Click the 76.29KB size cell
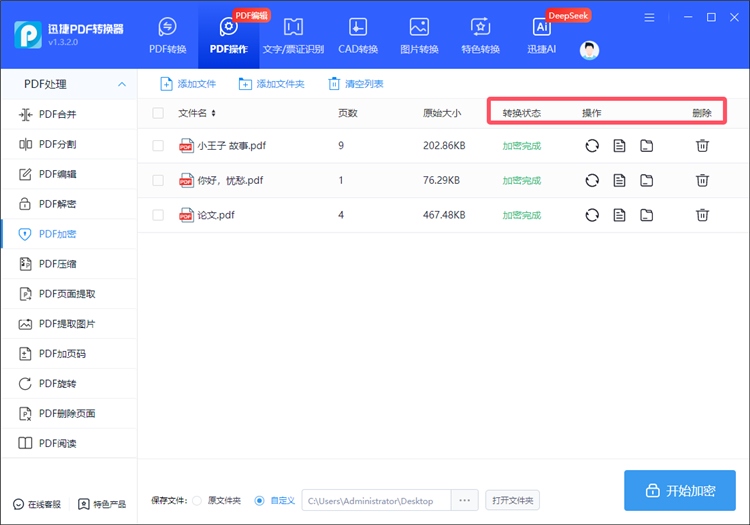Screen dimensions: 750x525 (441, 180)
